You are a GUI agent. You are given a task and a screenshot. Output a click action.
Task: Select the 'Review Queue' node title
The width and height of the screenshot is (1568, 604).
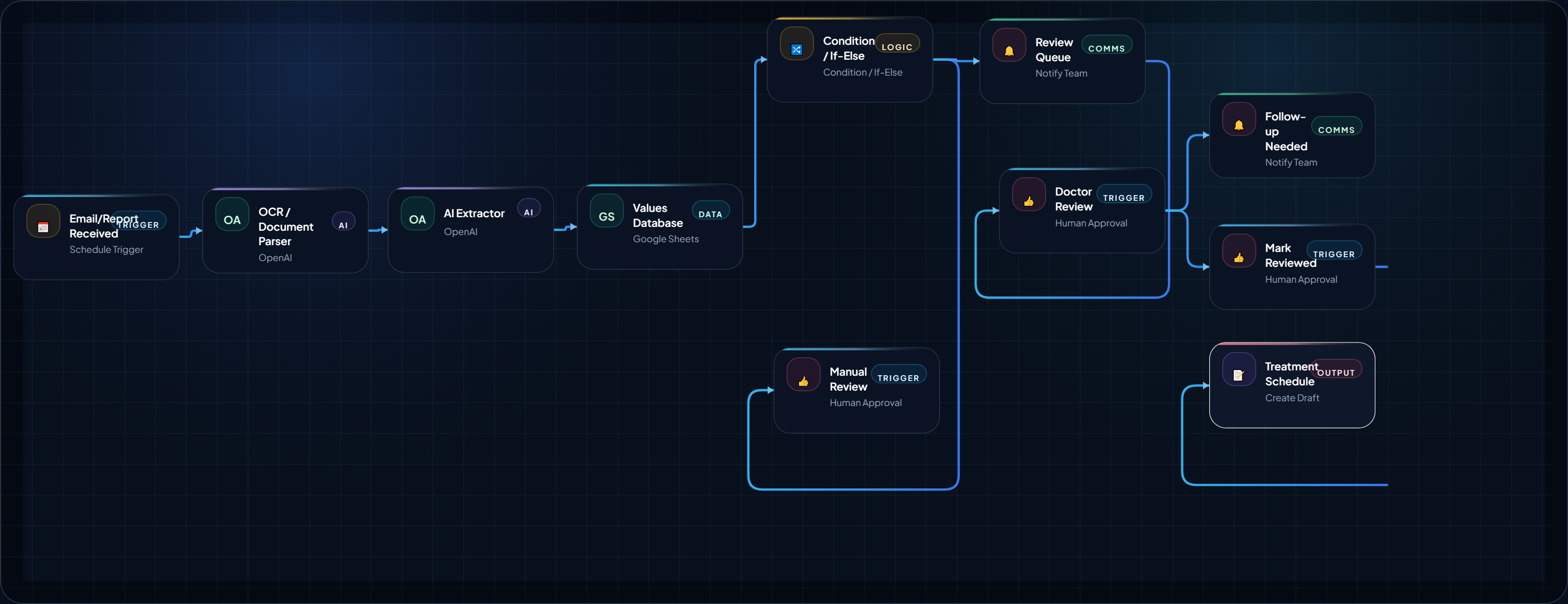(1054, 50)
